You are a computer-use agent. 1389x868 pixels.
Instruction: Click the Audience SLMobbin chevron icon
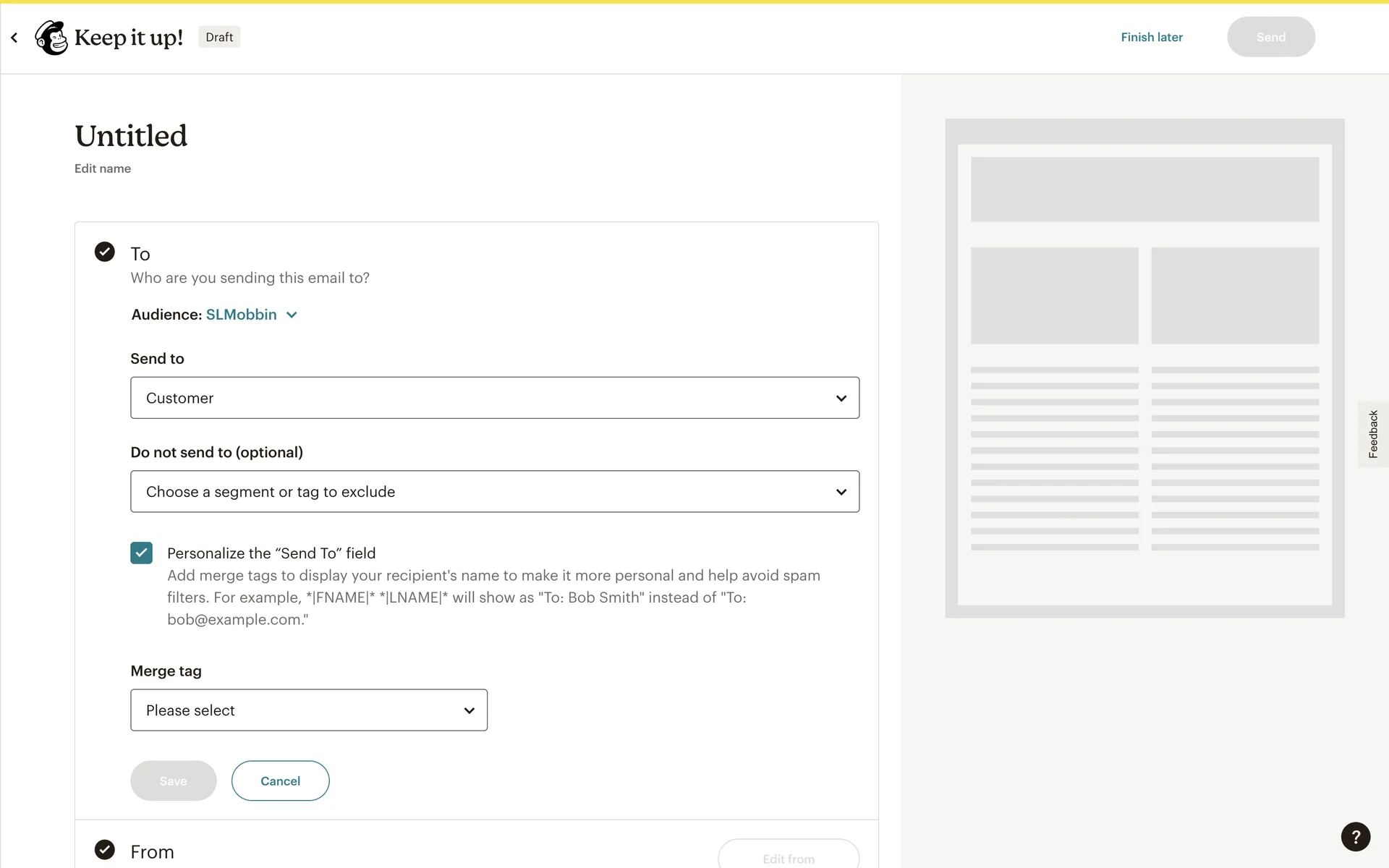tap(292, 315)
